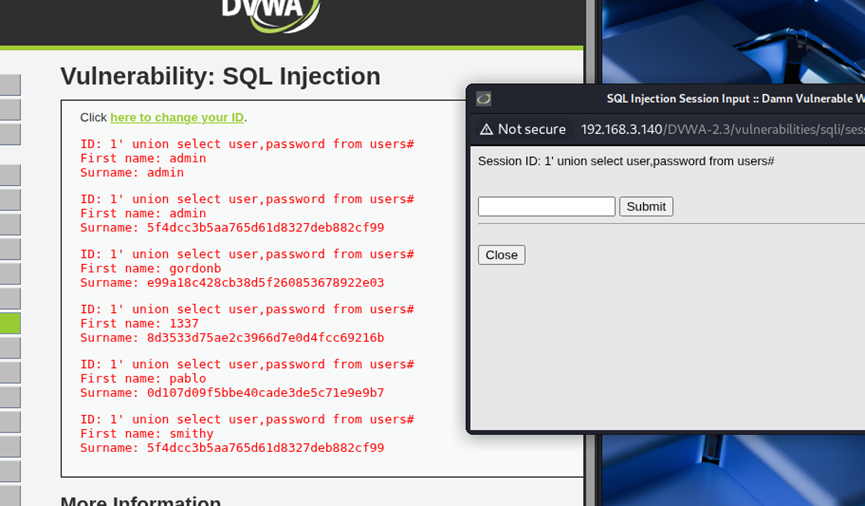Click the 'Vulnerability: SQL Injection' heading
The image size is (865, 506).
click(220, 76)
